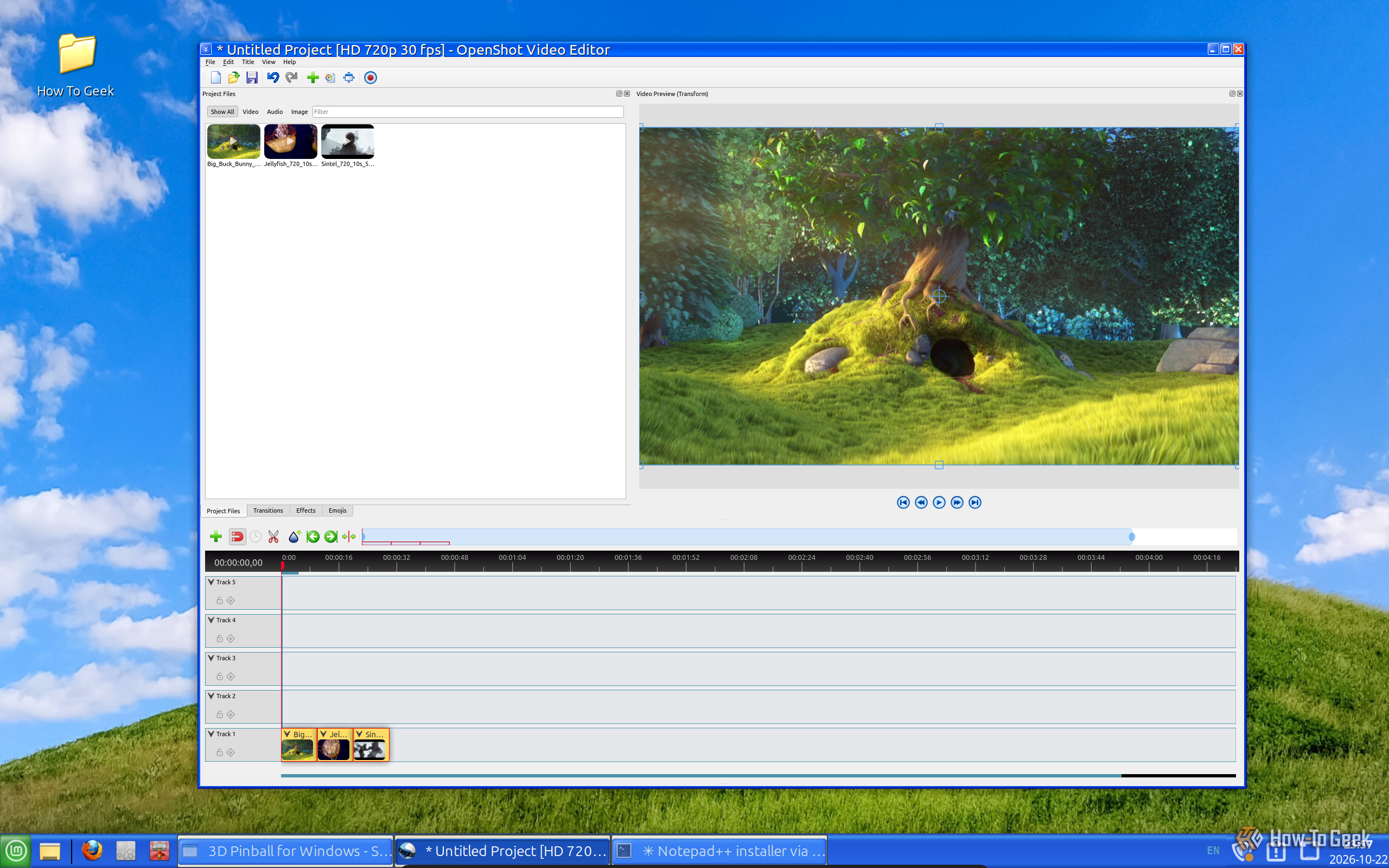Click the timing clock icon in the timeline toolbar

click(256, 537)
